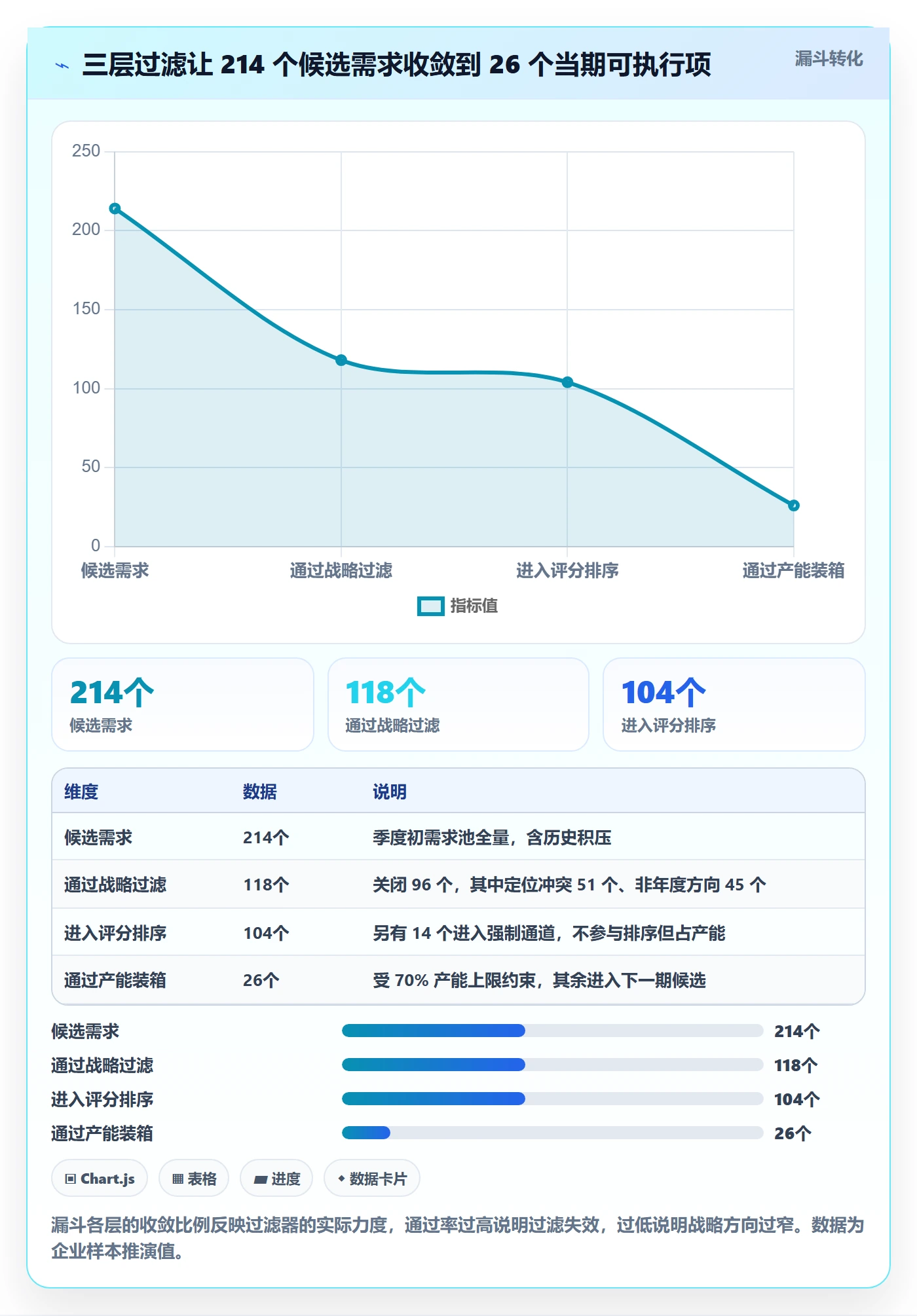Image resolution: width=917 pixels, height=1316 pixels.
Task: Select the 通过战略过滤 cell in the table
Action: click(115, 885)
